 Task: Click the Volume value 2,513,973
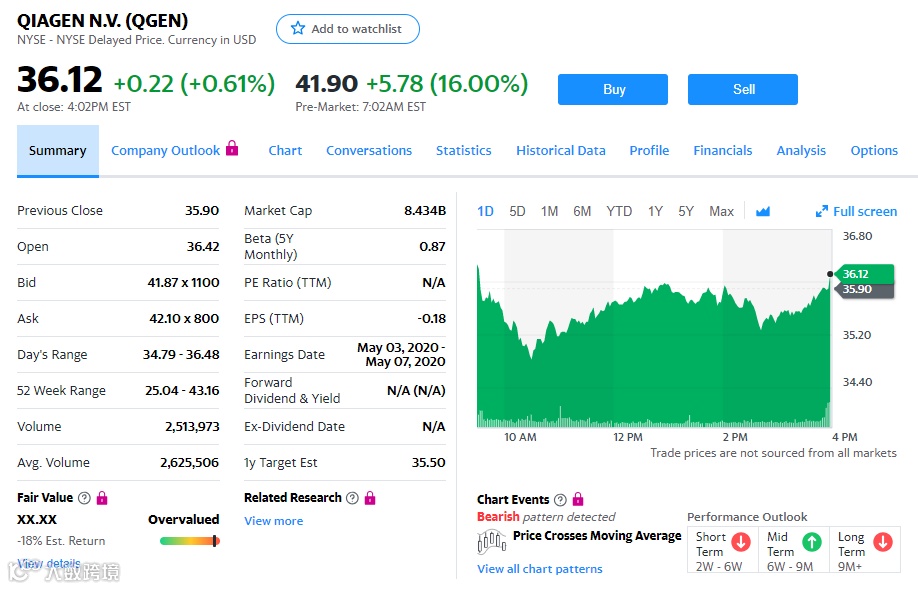192,427
